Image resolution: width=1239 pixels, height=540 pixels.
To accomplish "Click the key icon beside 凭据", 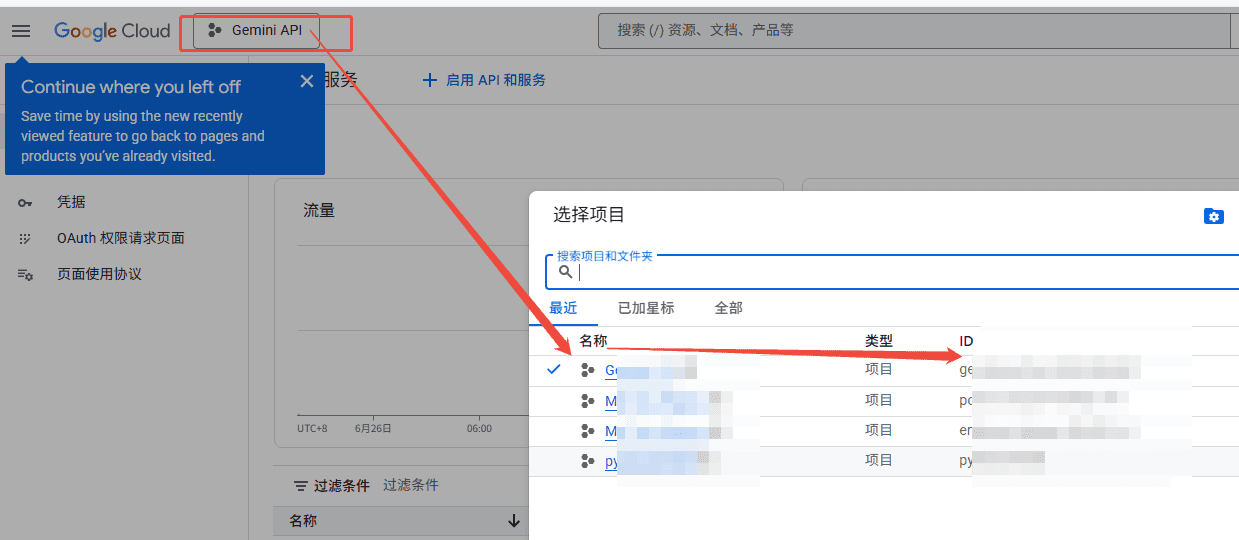I will click(25, 203).
